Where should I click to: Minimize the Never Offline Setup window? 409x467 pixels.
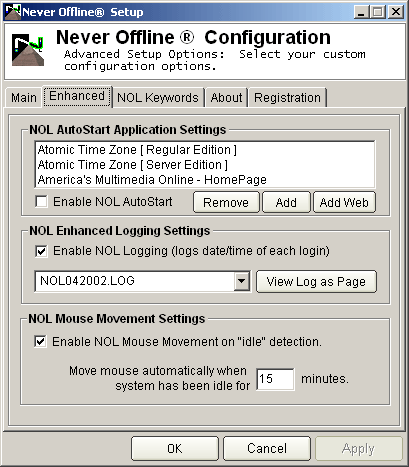tap(361, 12)
